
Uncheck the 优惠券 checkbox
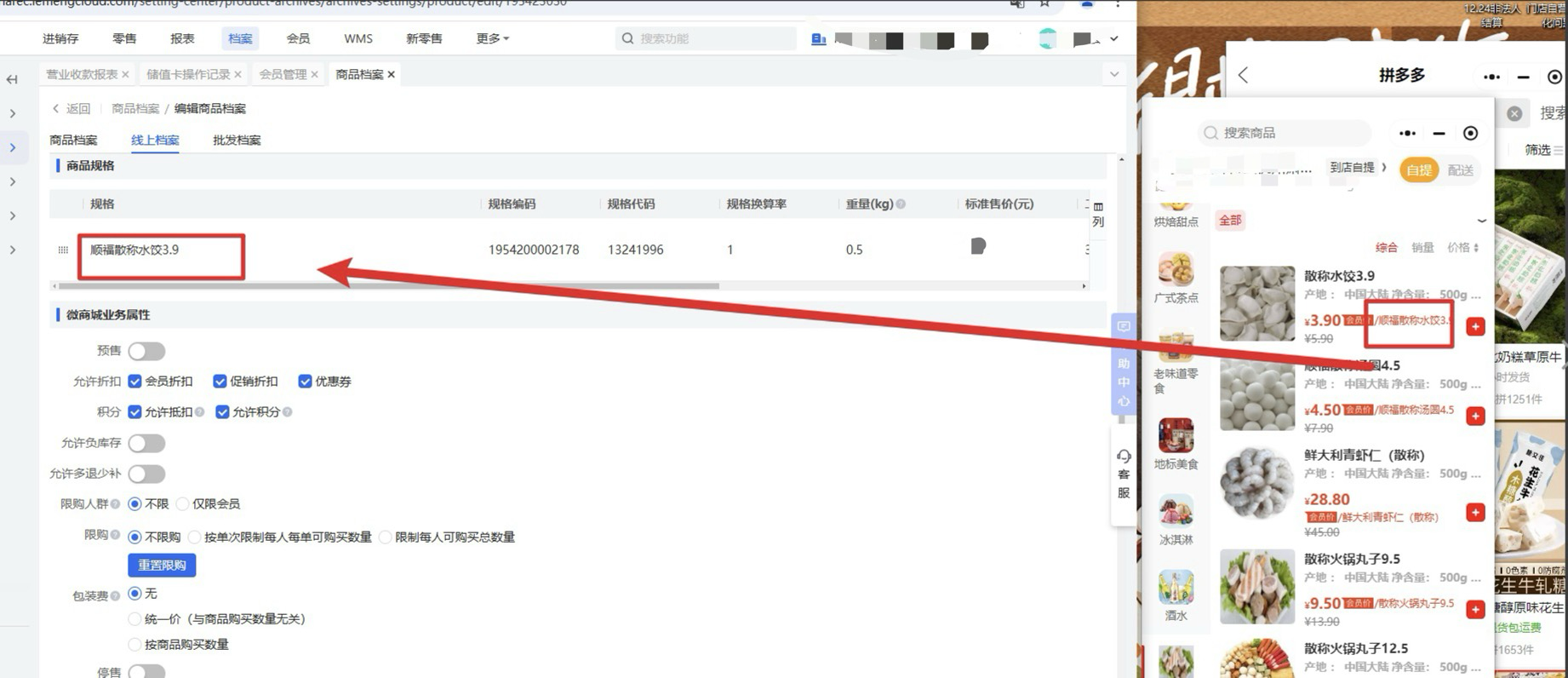click(x=305, y=381)
